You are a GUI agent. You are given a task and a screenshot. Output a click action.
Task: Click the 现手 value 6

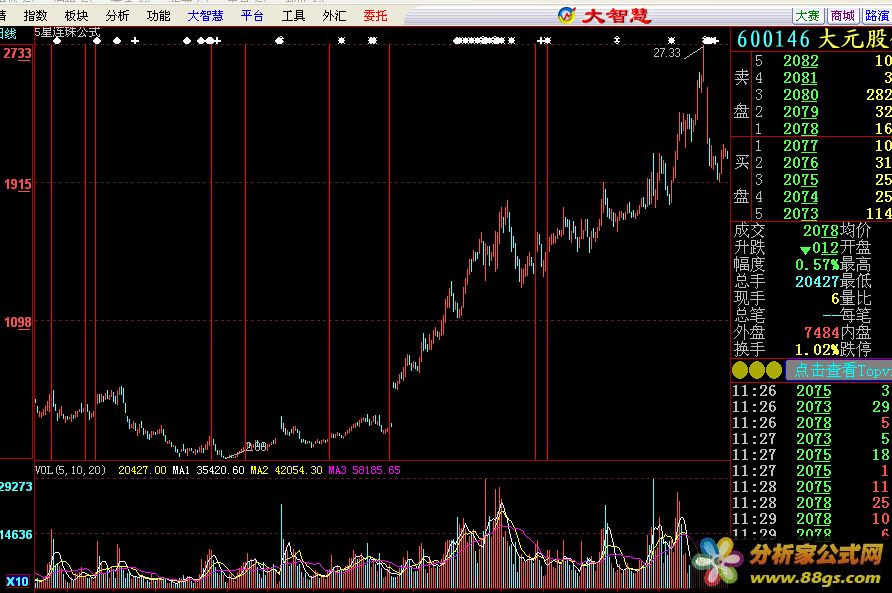(835, 298)
